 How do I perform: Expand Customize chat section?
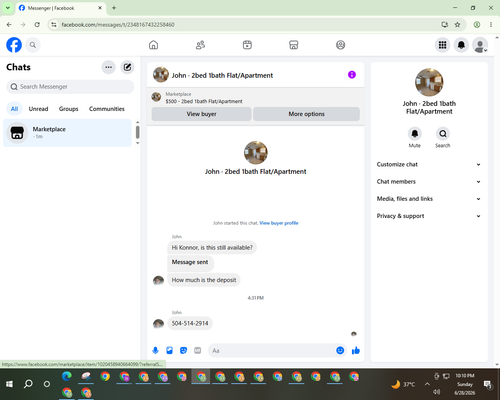pos(429,164)
